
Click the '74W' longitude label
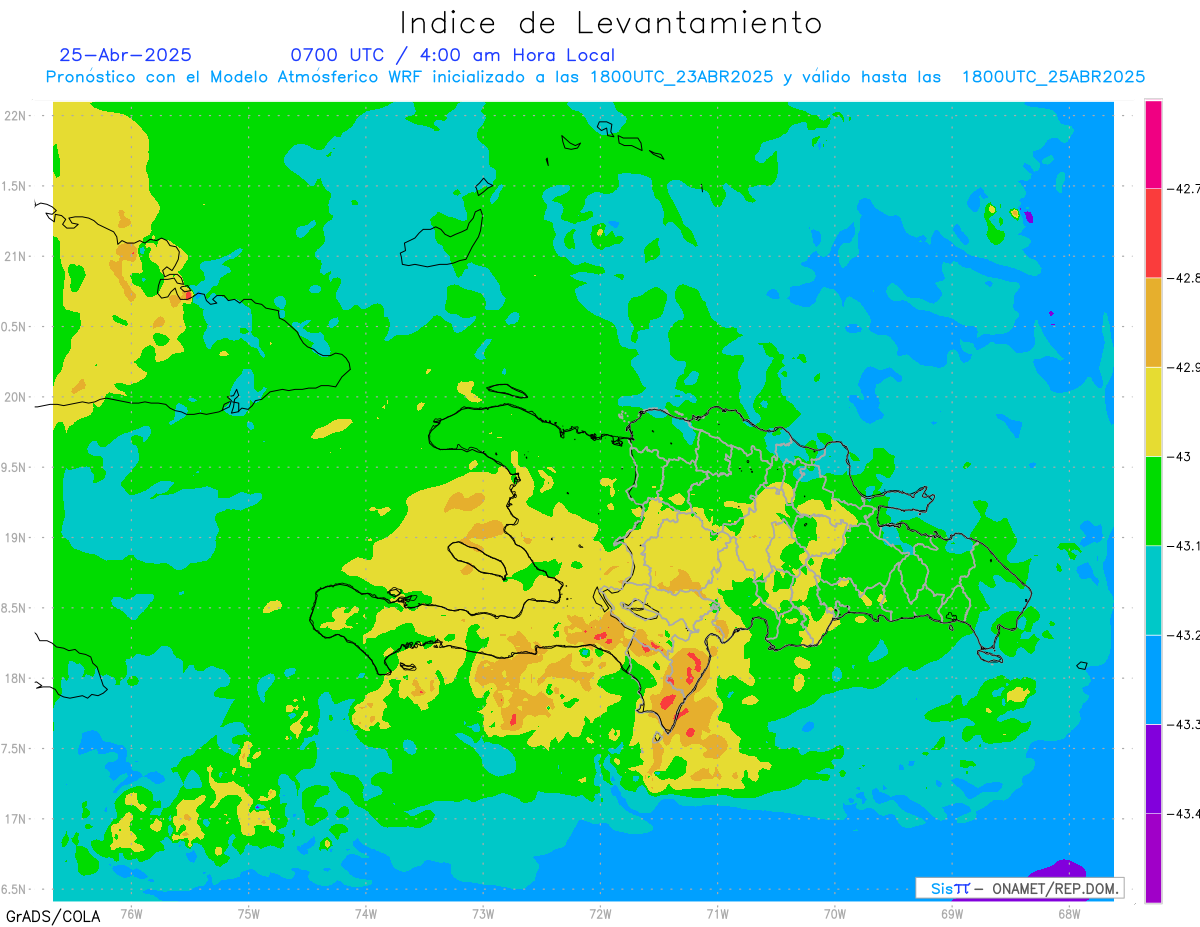pos(366,913)
